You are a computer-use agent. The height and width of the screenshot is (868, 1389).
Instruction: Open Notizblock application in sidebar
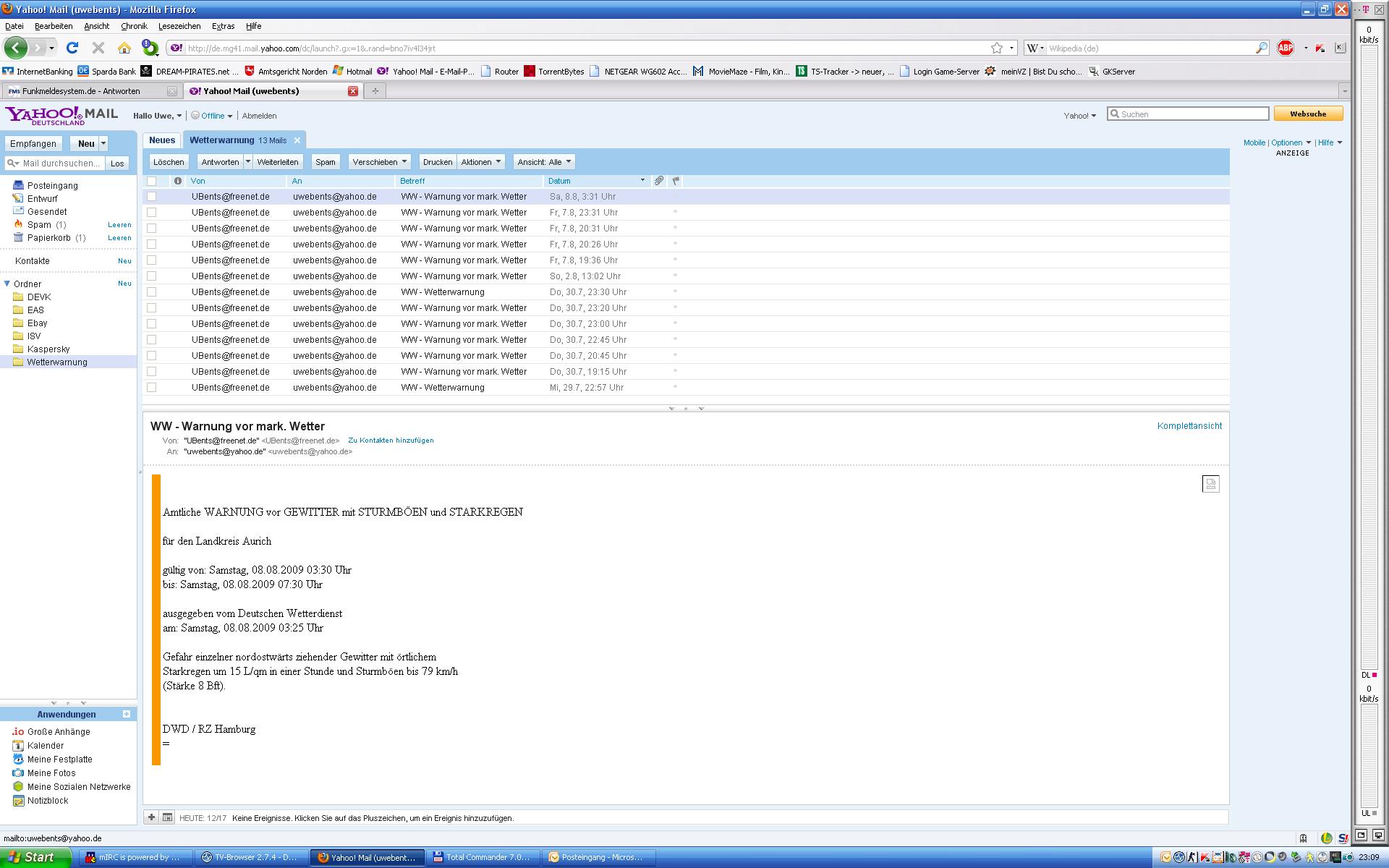coord(47,801)
